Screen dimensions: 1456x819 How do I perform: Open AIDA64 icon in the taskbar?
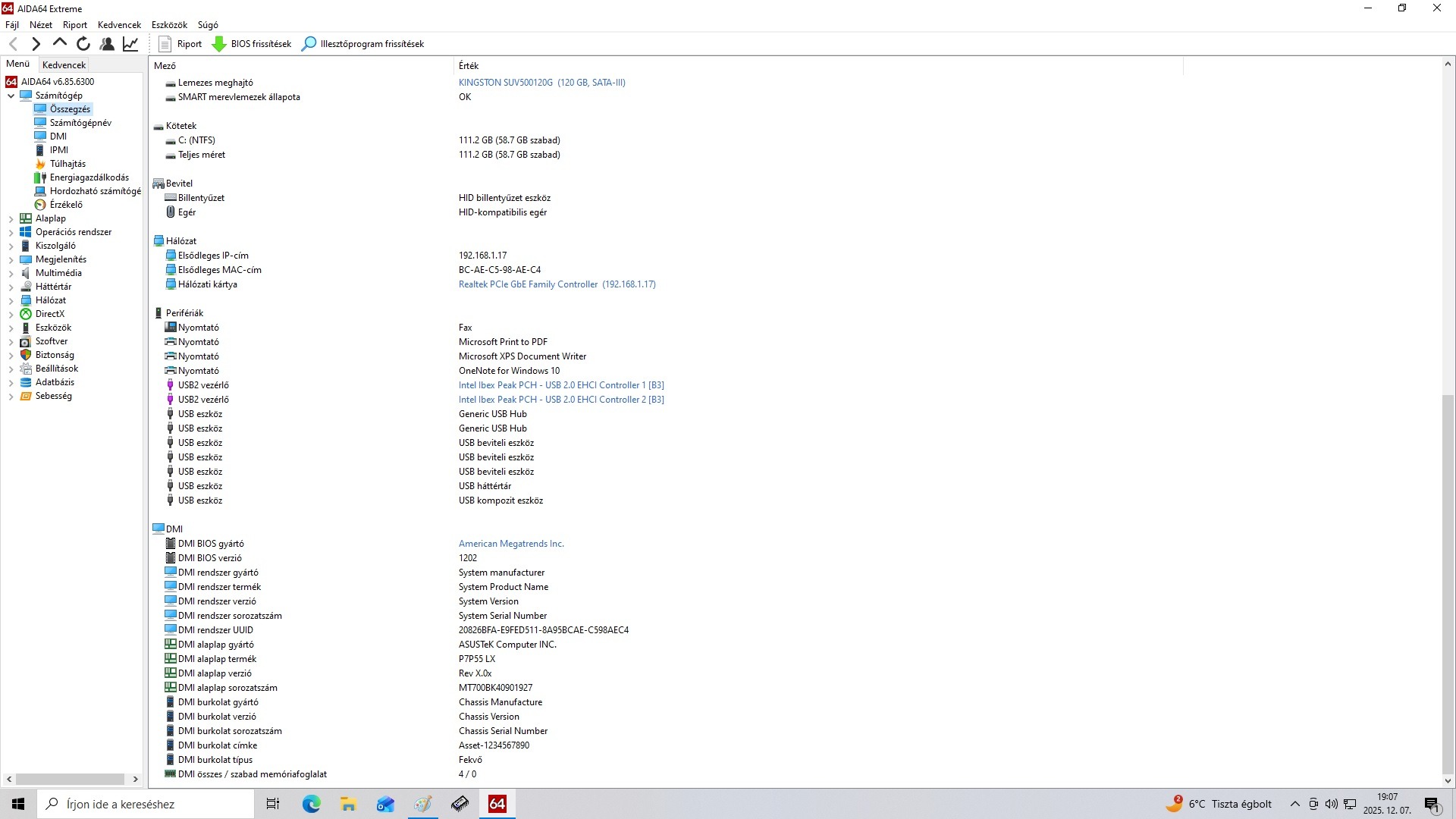tap(497, 804)
